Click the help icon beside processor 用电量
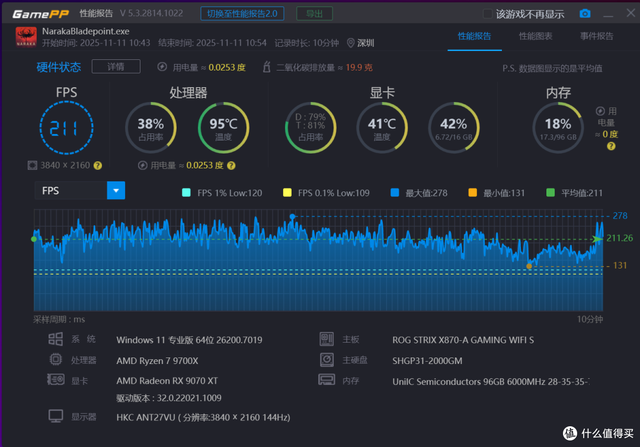The height and width of the screenshot is (447, 640). pos(231,165)
